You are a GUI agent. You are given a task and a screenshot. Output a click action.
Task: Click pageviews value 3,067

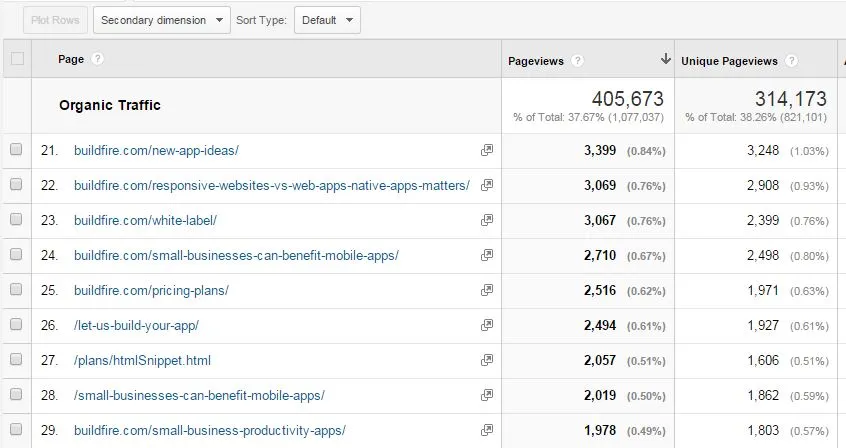(x=600, y=220)
